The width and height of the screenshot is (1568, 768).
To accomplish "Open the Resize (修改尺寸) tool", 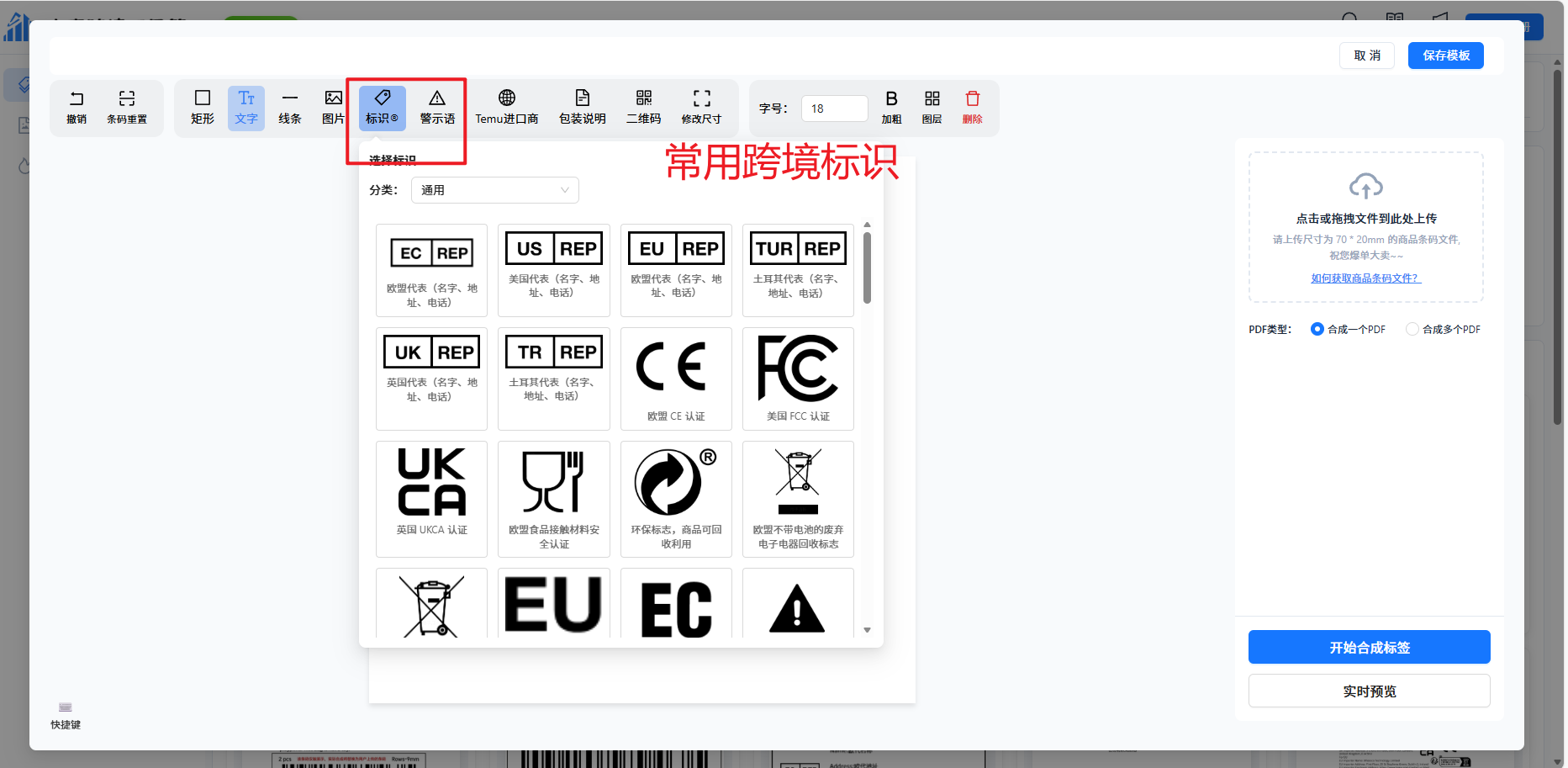I will click(x=702, y=108).
